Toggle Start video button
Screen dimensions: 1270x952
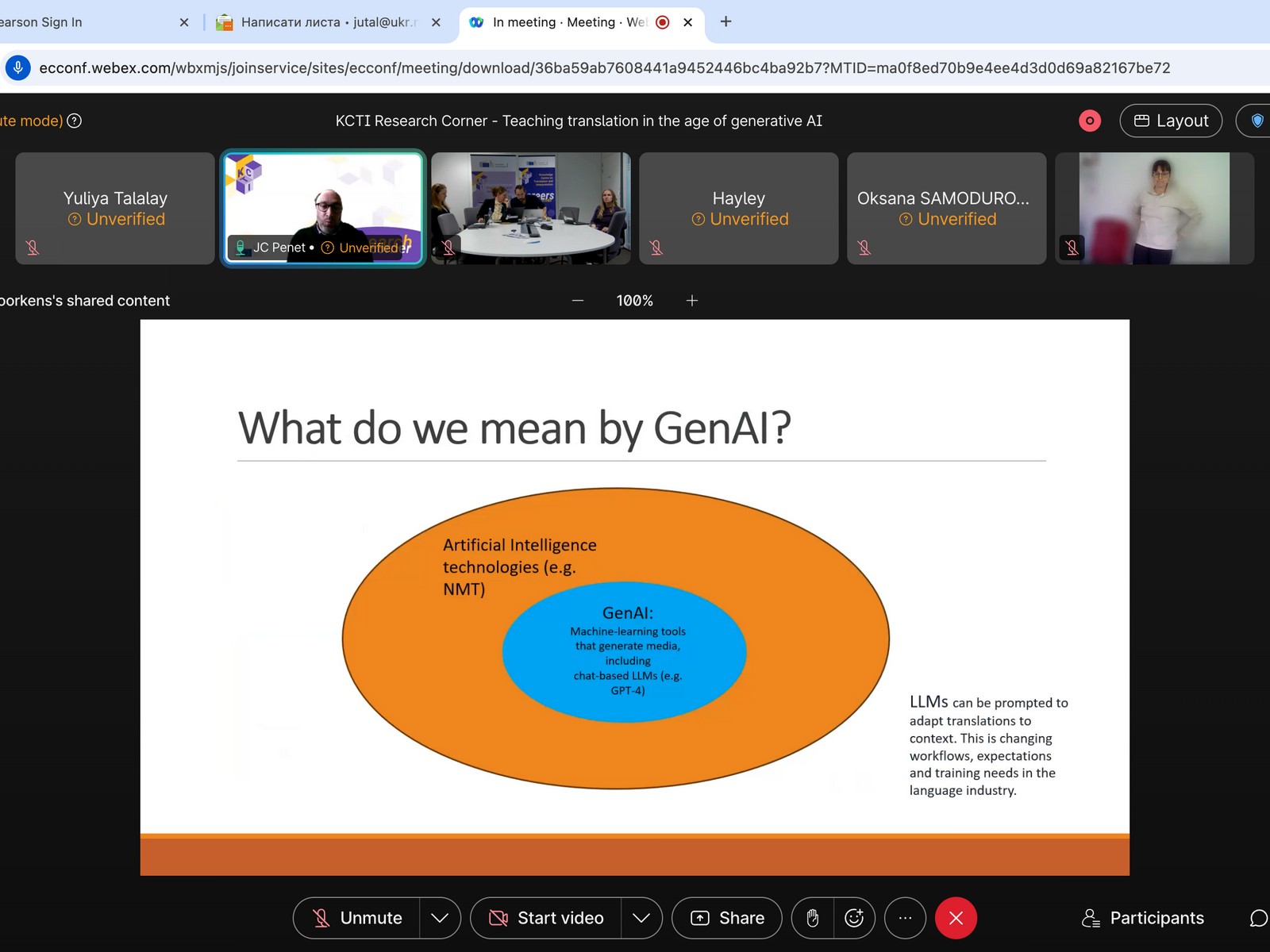pyautogui.click(x=546, y=918)
